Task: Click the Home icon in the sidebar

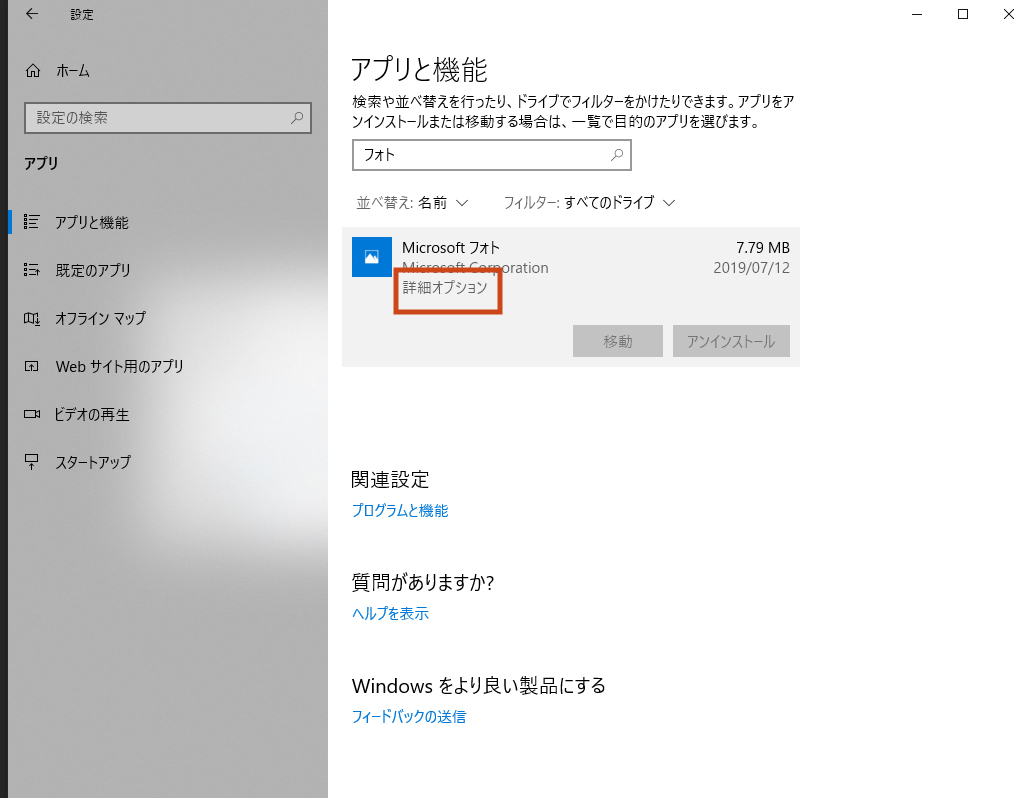Action: 33,71
